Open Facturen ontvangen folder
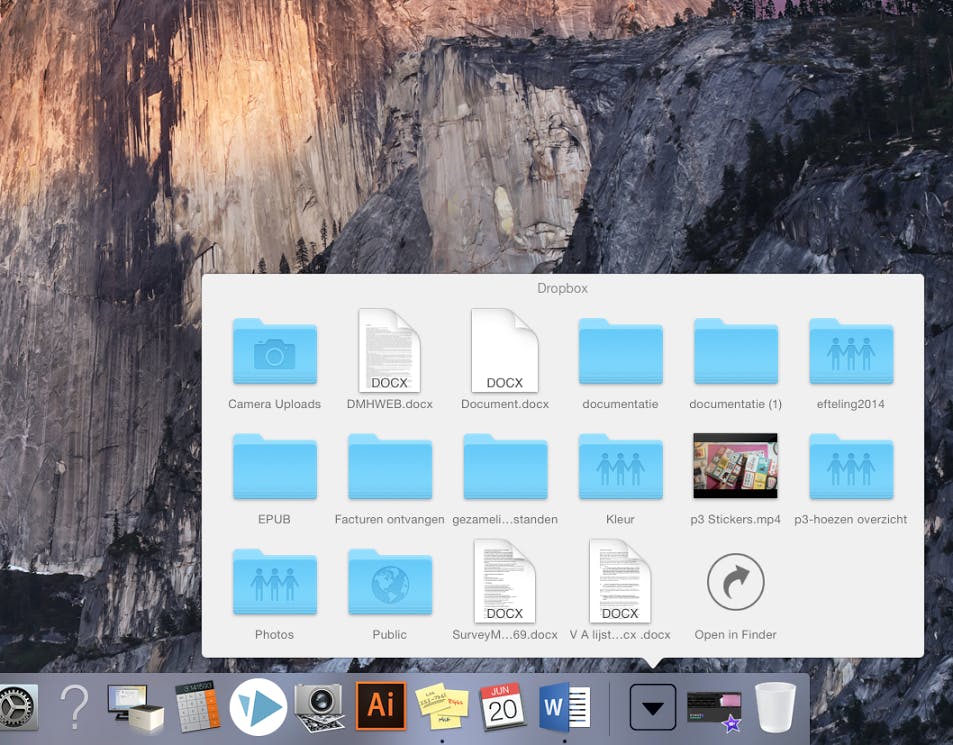Image resolution: width=953 pixels, height=745 pixels. point(390,467)
